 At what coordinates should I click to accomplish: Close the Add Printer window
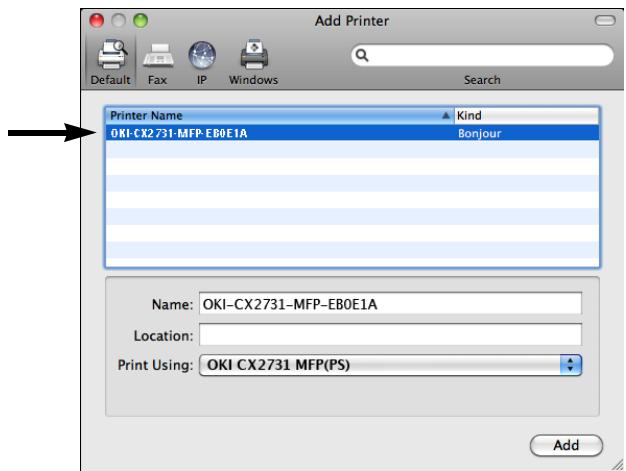97,20
